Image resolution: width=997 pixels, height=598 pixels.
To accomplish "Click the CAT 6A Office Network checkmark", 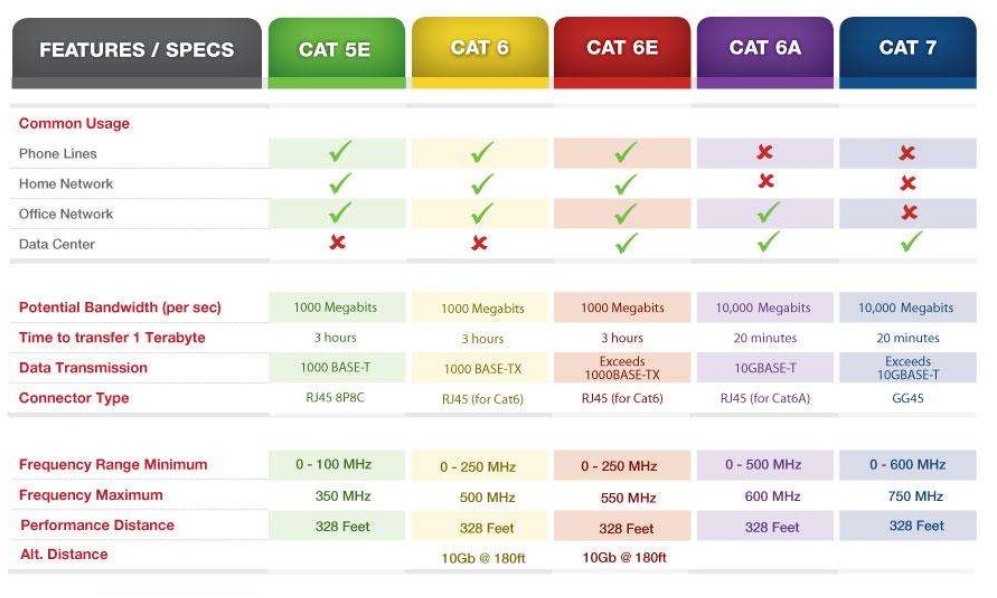I will (x=768, y=212).
